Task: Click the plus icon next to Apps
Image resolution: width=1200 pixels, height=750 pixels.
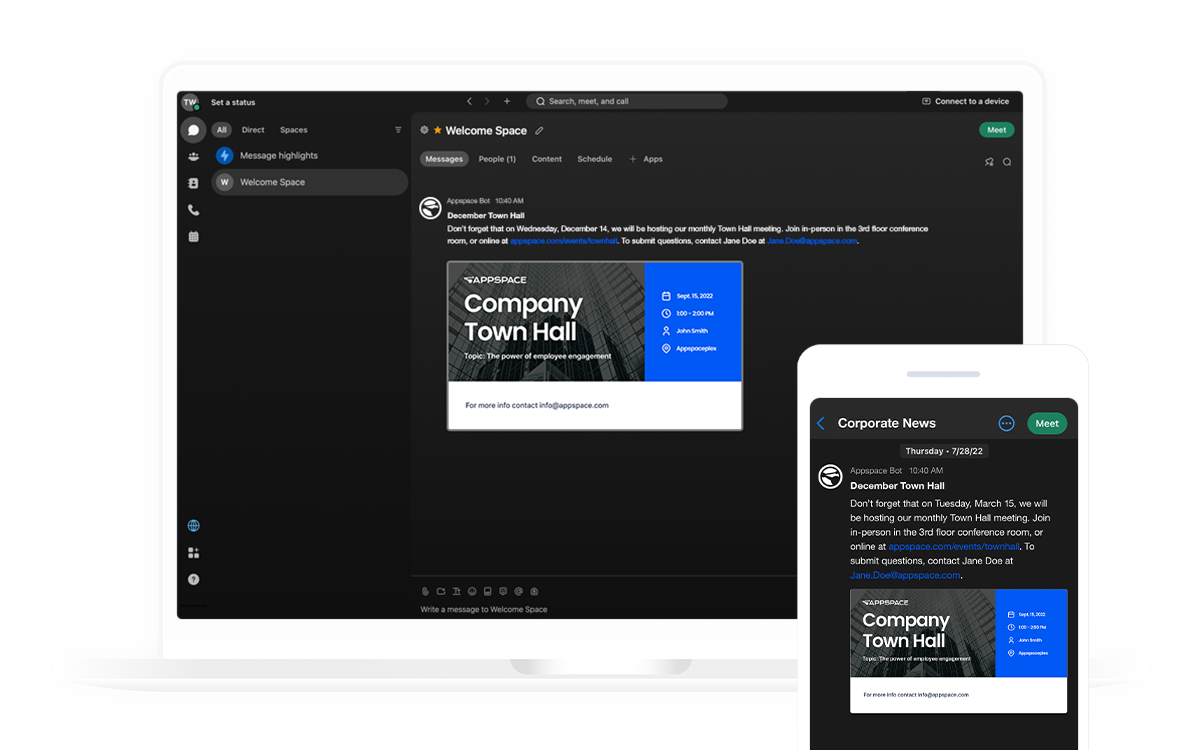Action: 632,159
